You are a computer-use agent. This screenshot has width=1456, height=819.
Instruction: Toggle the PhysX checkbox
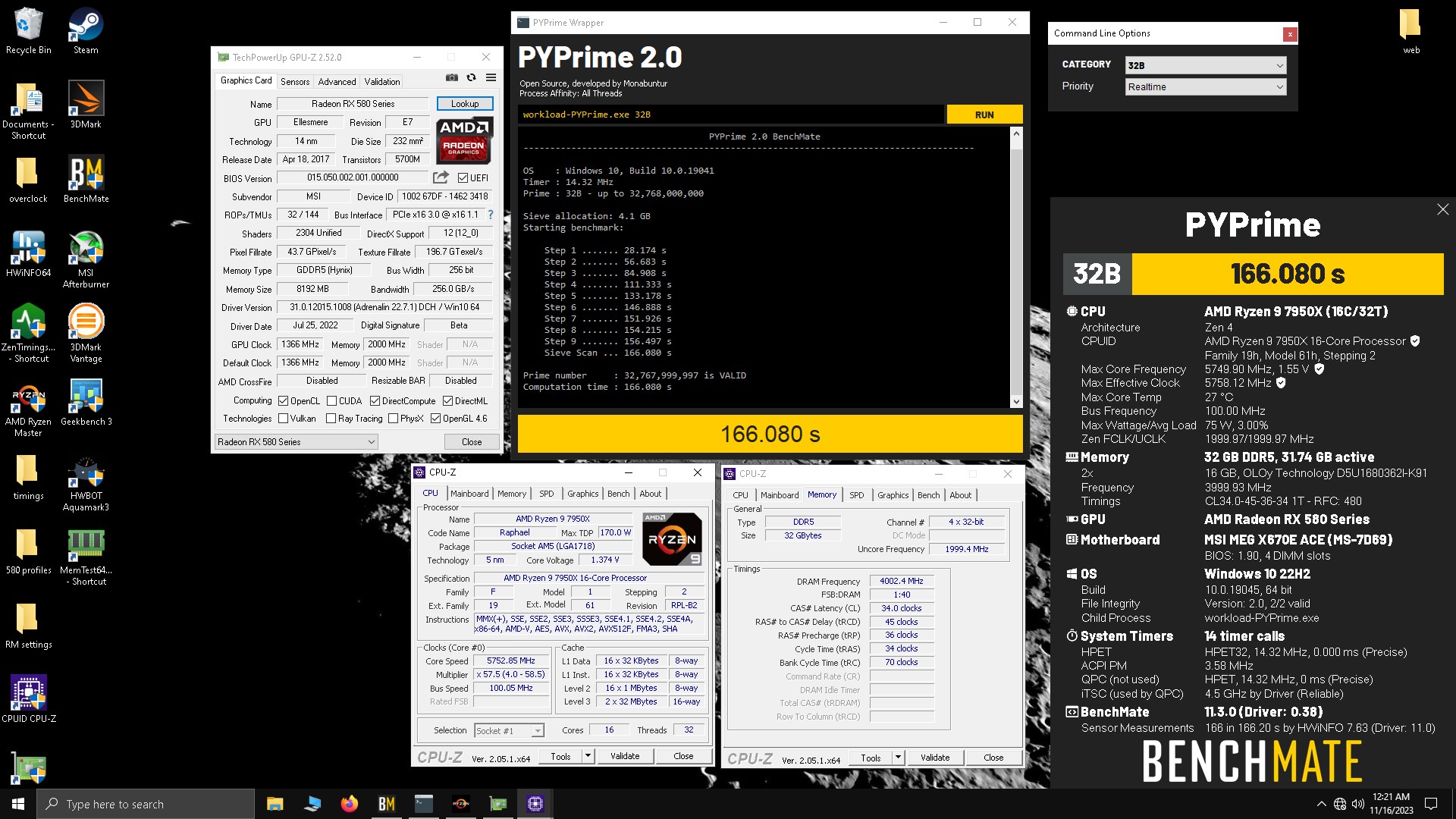click(393, 419)
